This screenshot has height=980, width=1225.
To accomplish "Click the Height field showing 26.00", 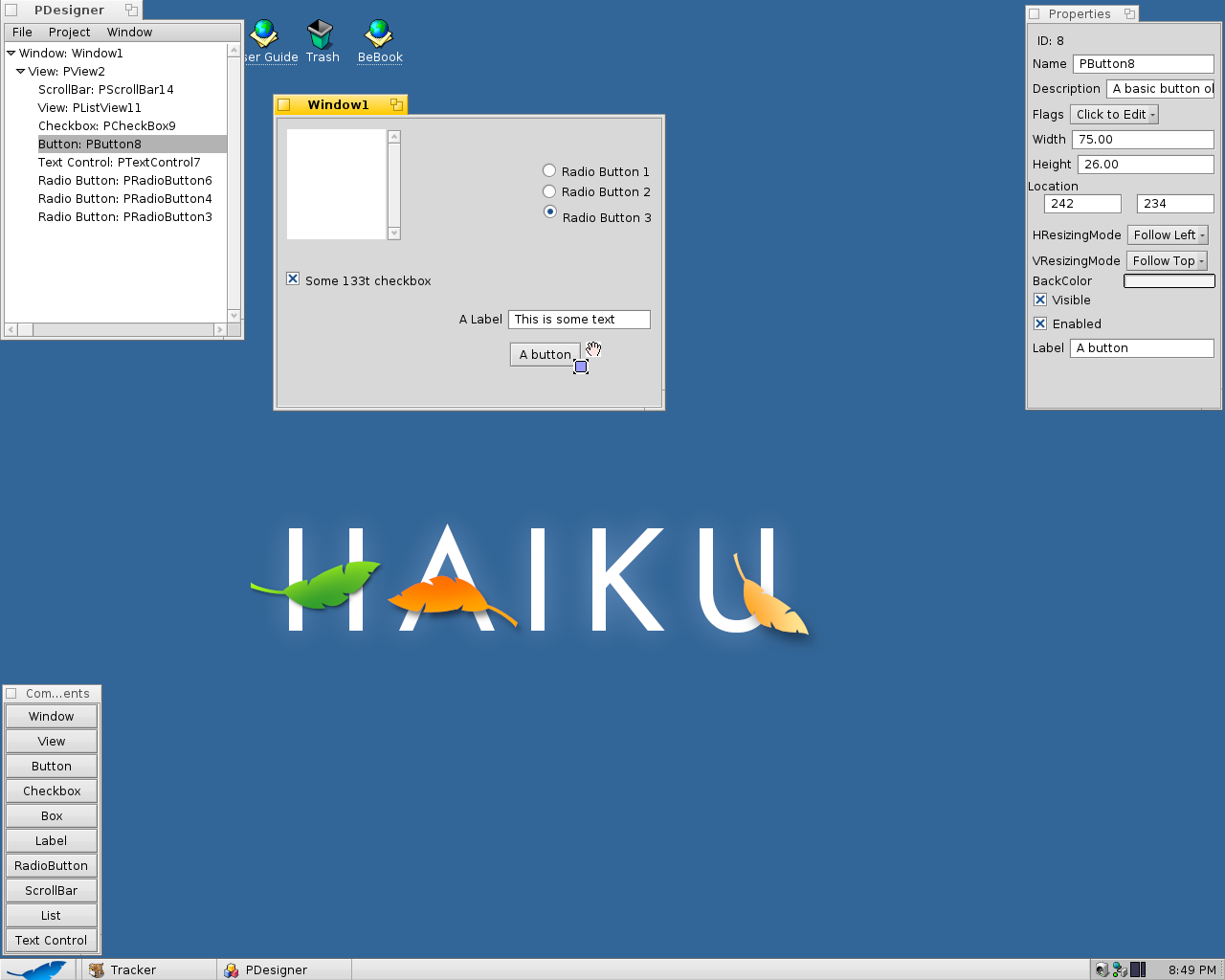I will 1147,165.
